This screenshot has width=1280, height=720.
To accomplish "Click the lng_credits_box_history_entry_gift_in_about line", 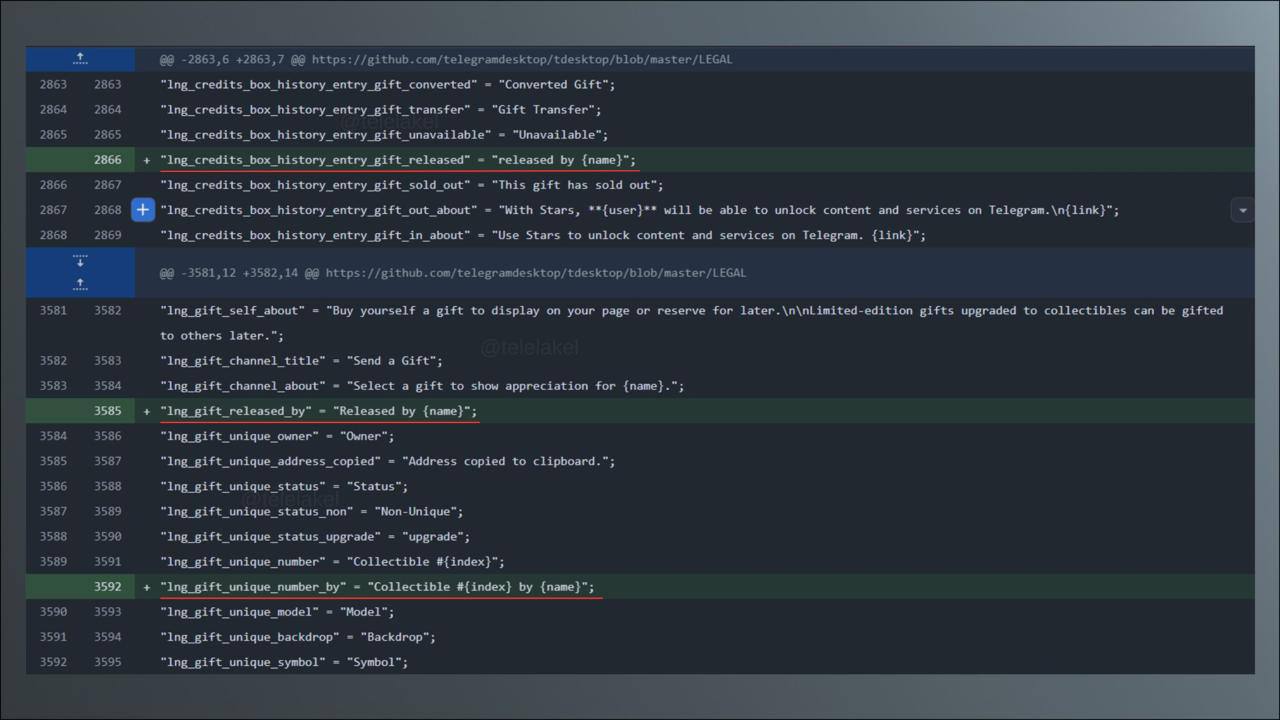I will pyautogui.click(x=543, y=235).
